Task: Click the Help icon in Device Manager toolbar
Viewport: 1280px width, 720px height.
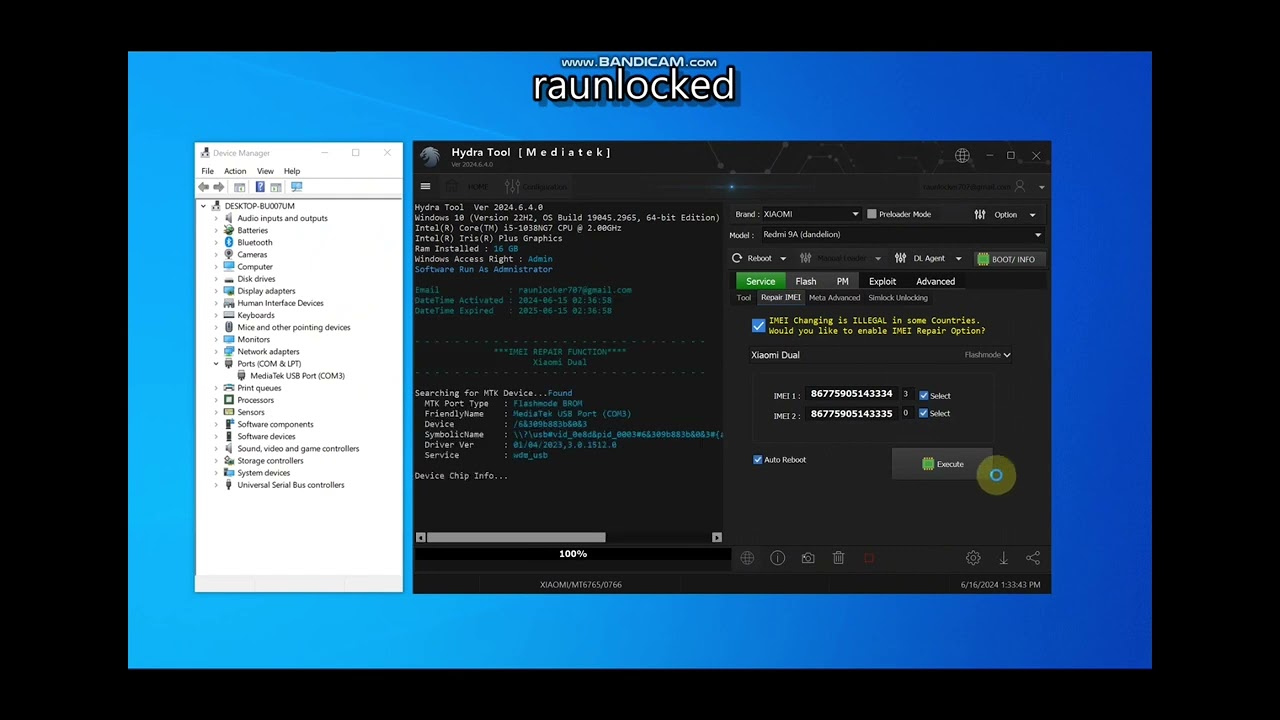Action: coord(260,187)
